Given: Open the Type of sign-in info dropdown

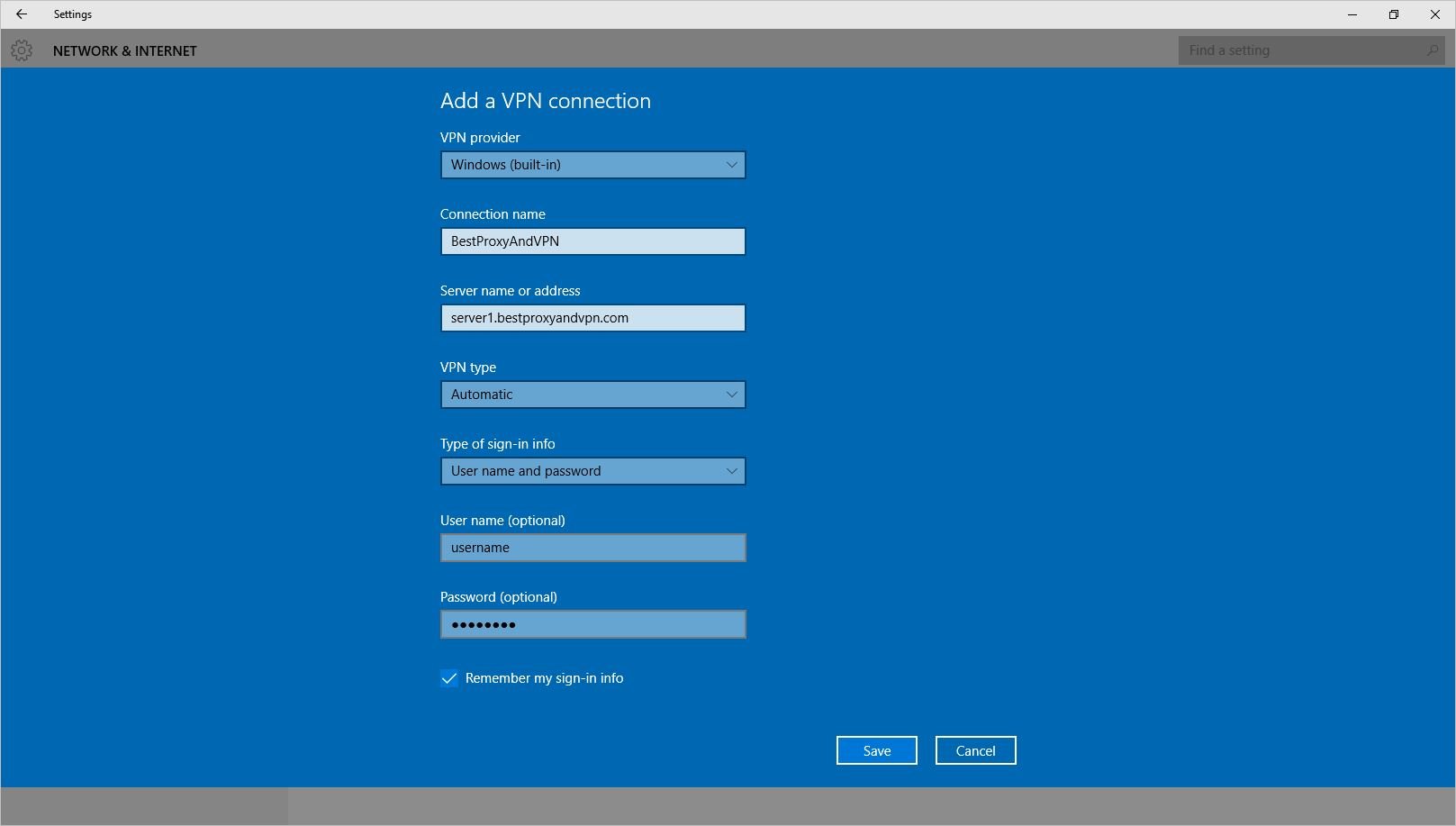Looking at the screenshot, I should click(x=592, y=471).
